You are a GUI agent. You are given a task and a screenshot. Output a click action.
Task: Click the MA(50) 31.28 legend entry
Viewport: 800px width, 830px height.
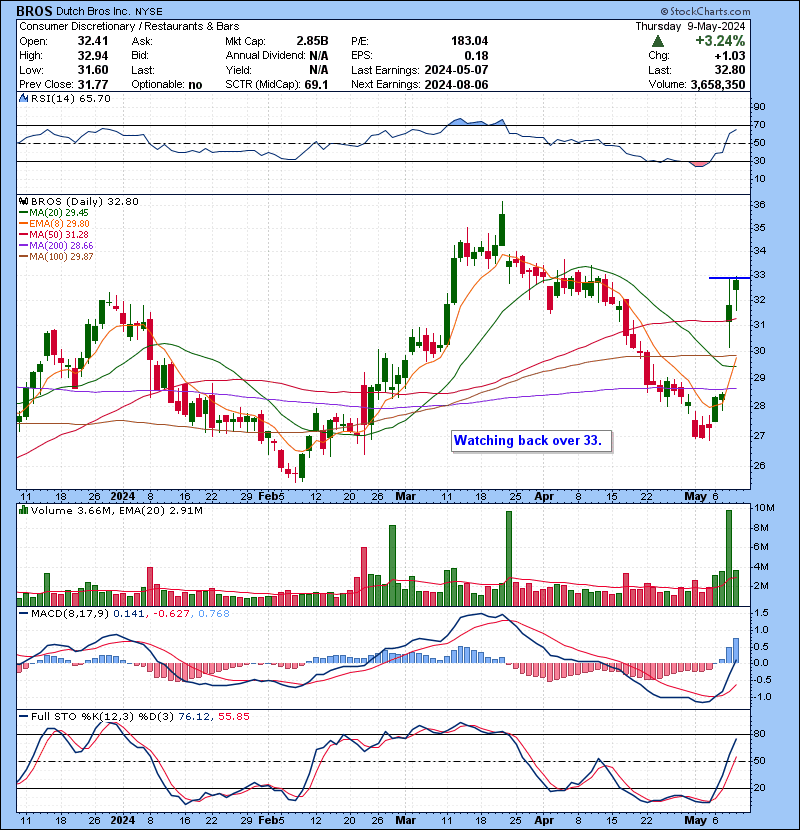pos(54,234)
